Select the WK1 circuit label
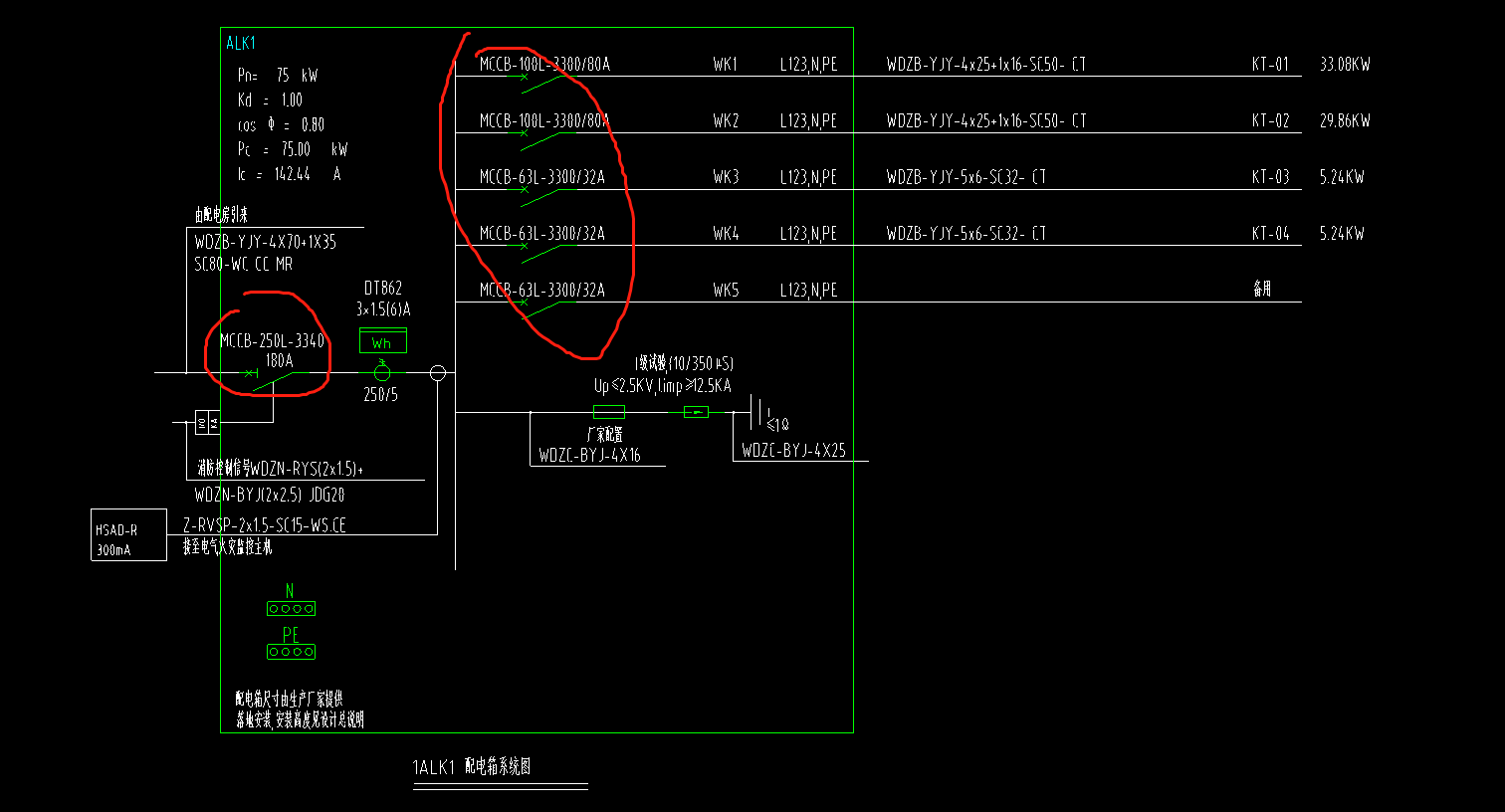Viewport: 1505px width, 812px height. (x=726, y=65)
